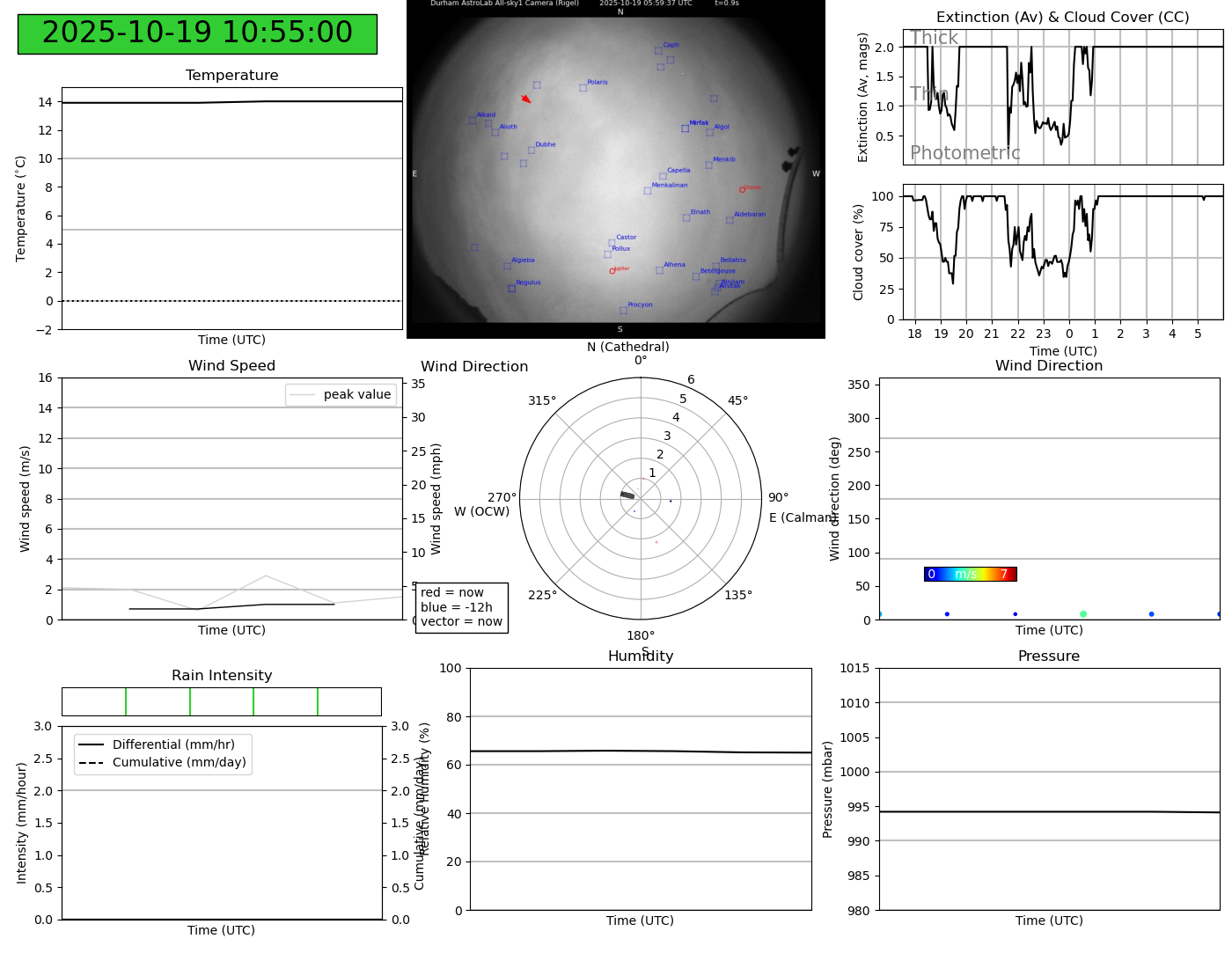Click the Cumulative (mm/day) legend entry
The height and width of the screenshot is (968, 1232).
pos(163,762)
